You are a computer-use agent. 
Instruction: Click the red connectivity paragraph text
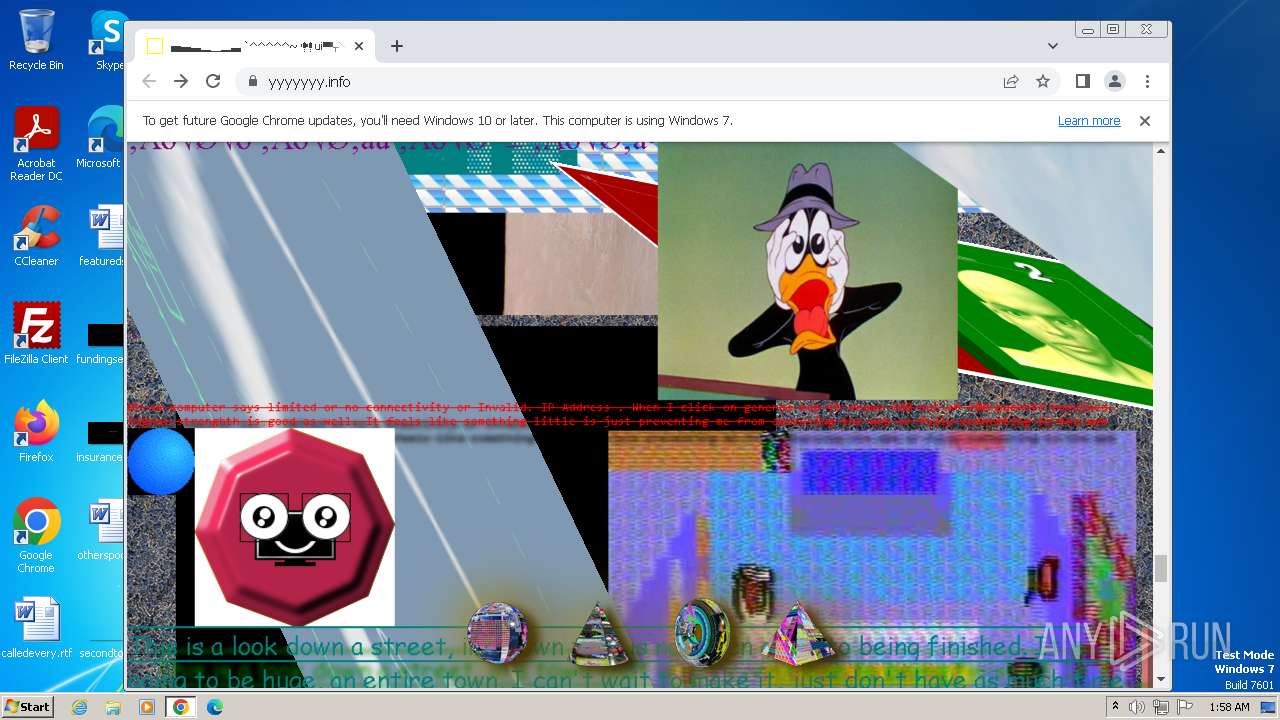(620, 415)
